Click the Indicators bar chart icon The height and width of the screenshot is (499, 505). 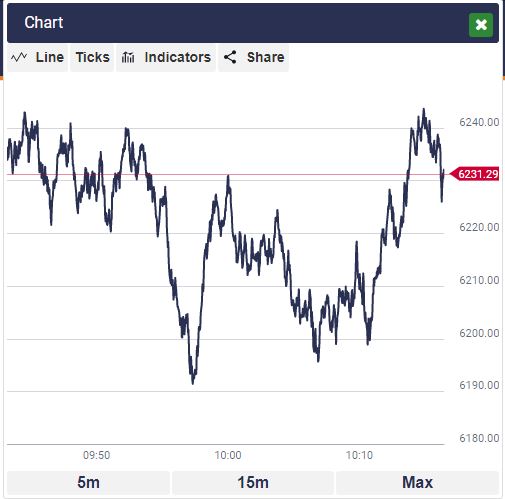(x=128, y=57)
